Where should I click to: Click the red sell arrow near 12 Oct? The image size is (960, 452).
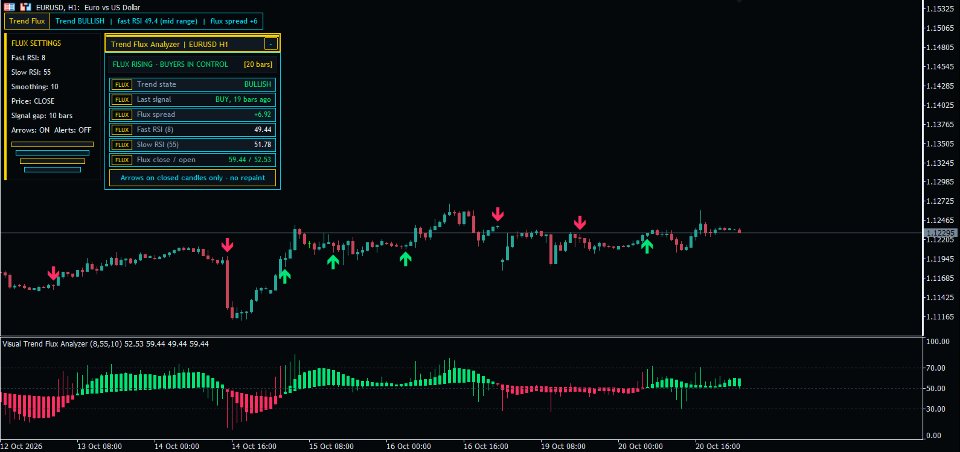point(53,273)
